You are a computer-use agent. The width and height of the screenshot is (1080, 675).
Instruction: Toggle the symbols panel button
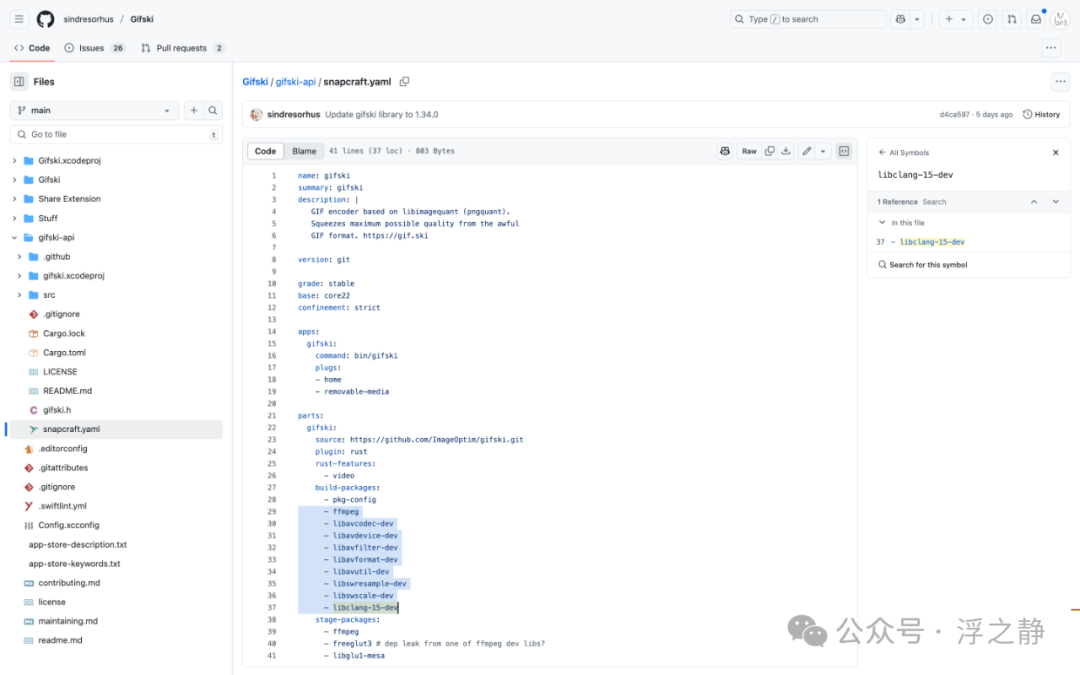(844, 151)
